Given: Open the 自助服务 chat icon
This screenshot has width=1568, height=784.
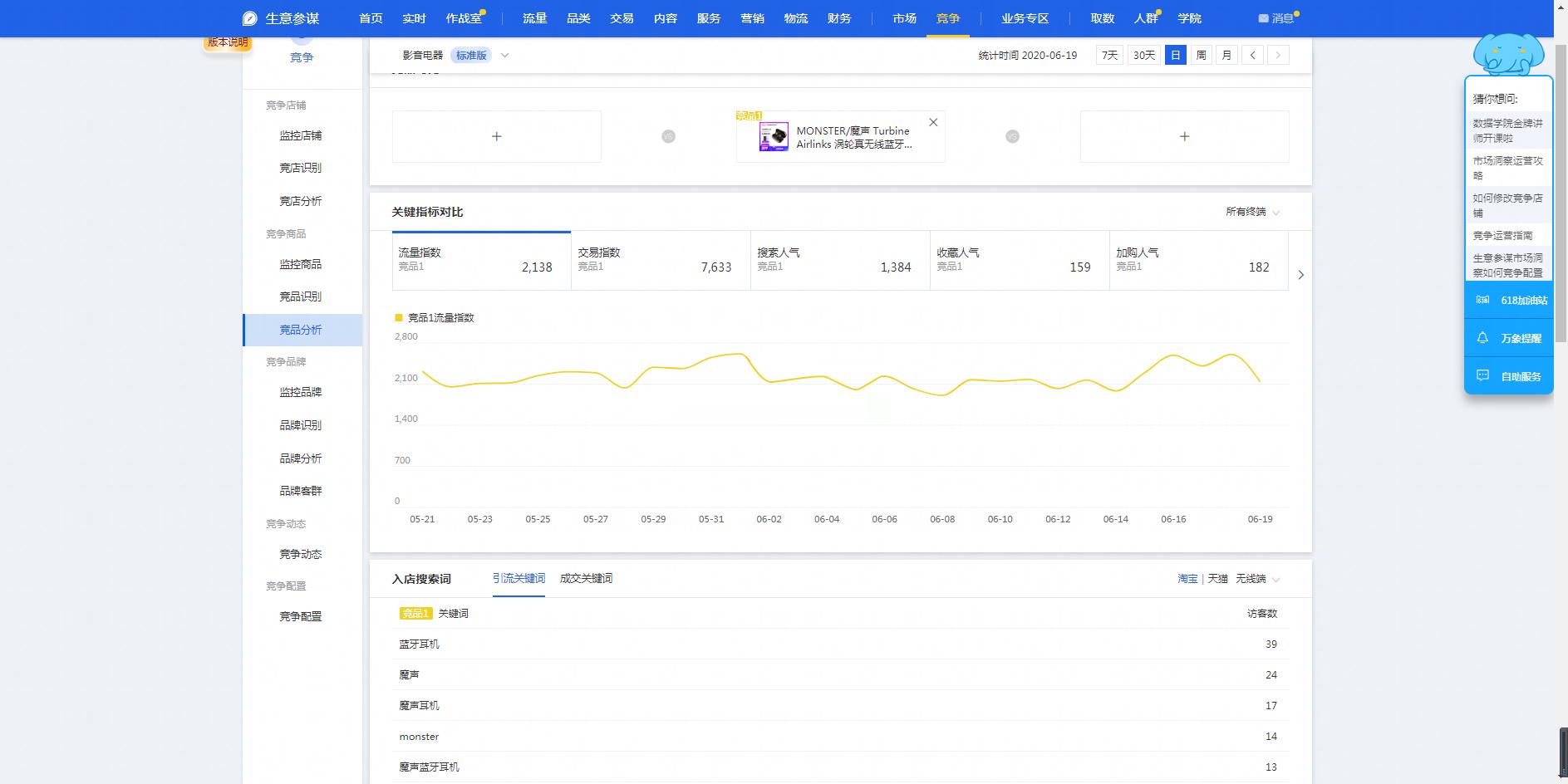Looking at the screenshot, I should 1482,376.
